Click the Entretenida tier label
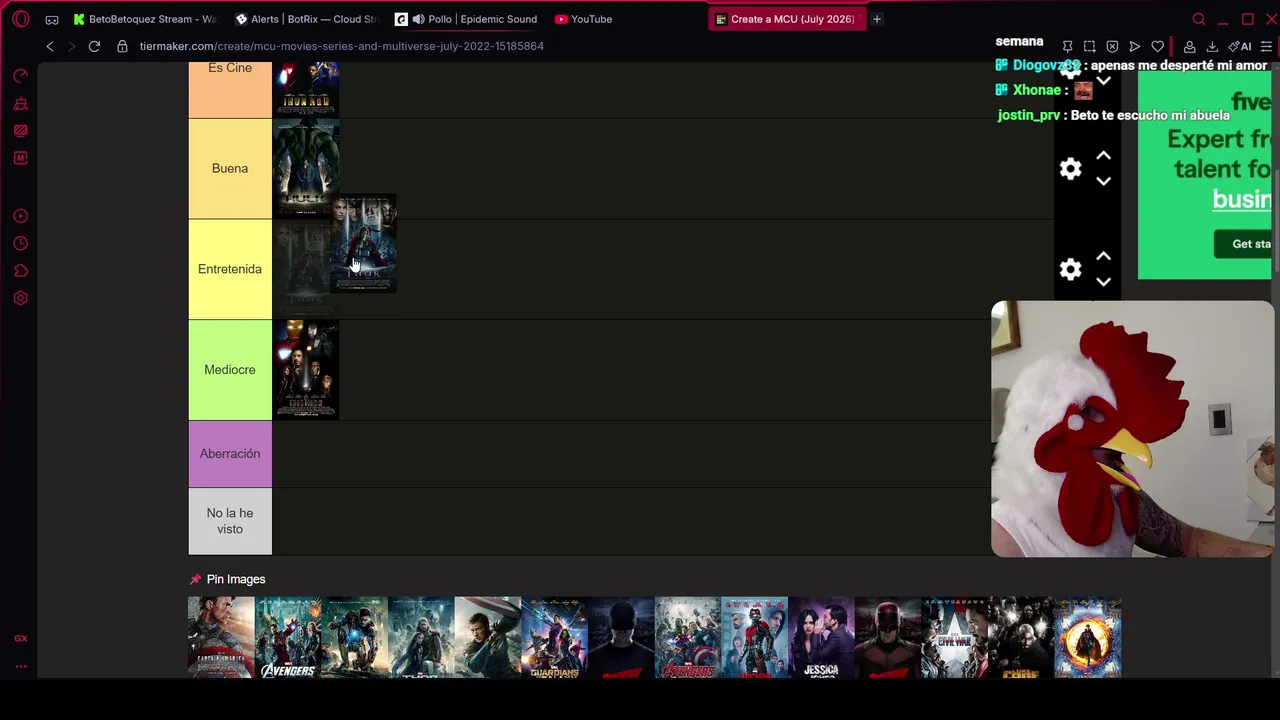 [230, 269]
